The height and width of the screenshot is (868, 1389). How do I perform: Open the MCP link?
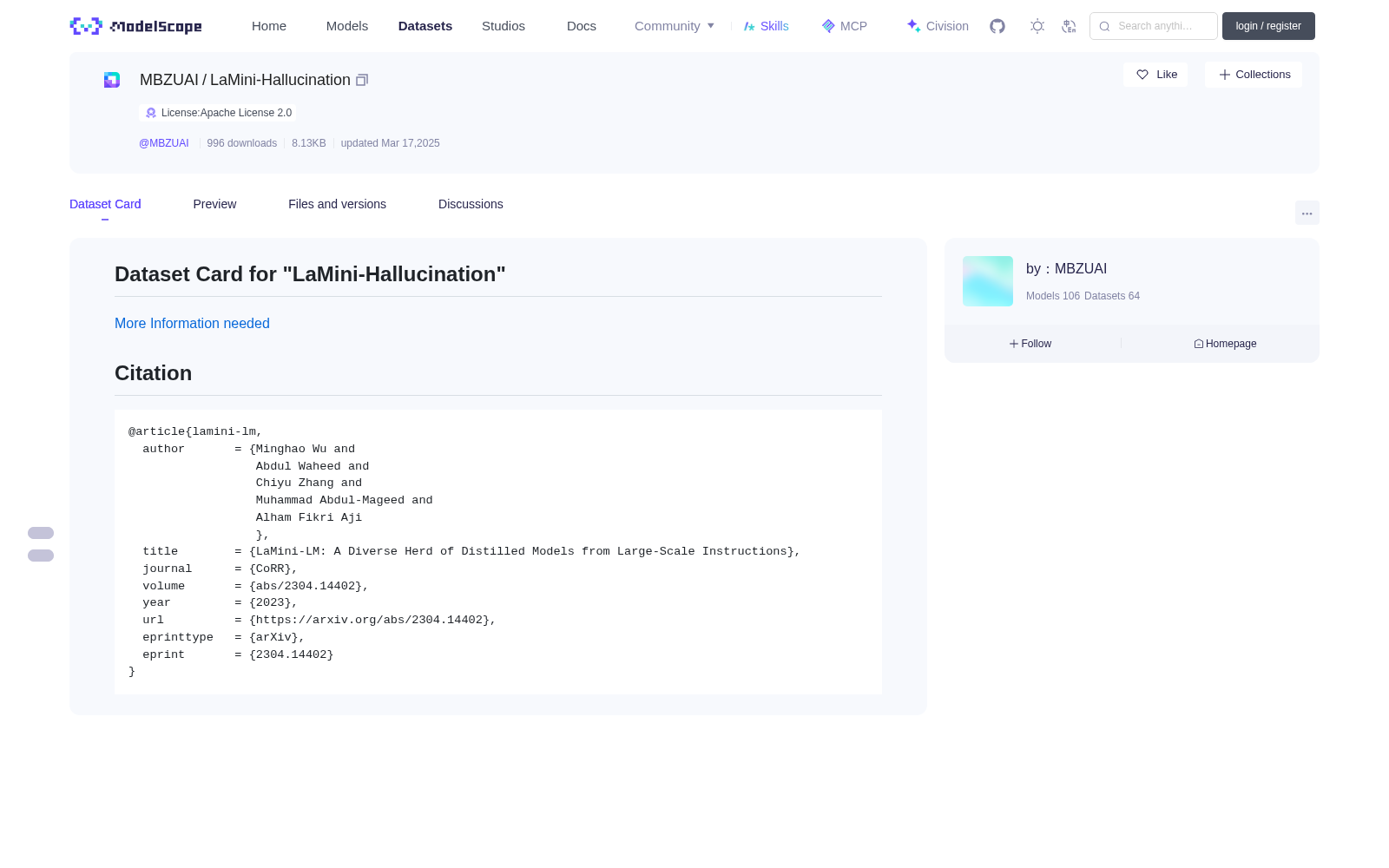point(844,26)
